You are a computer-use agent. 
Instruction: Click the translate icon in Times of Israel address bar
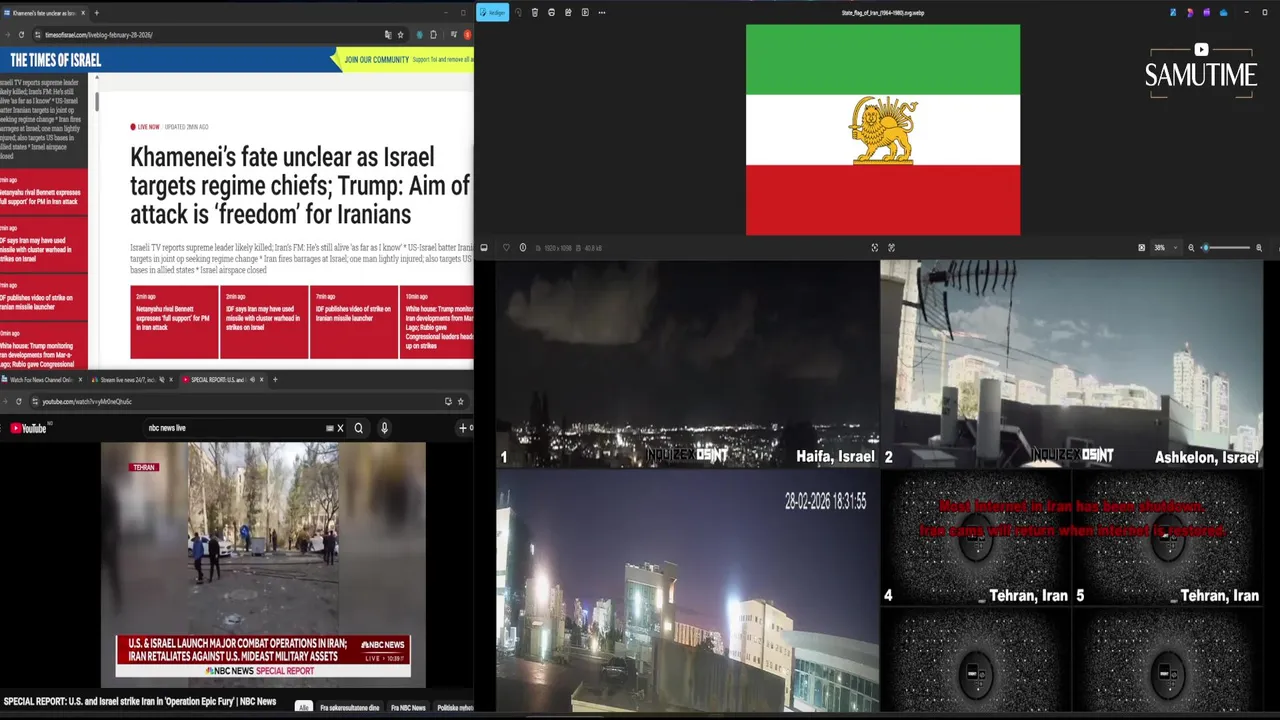[388, 35]
